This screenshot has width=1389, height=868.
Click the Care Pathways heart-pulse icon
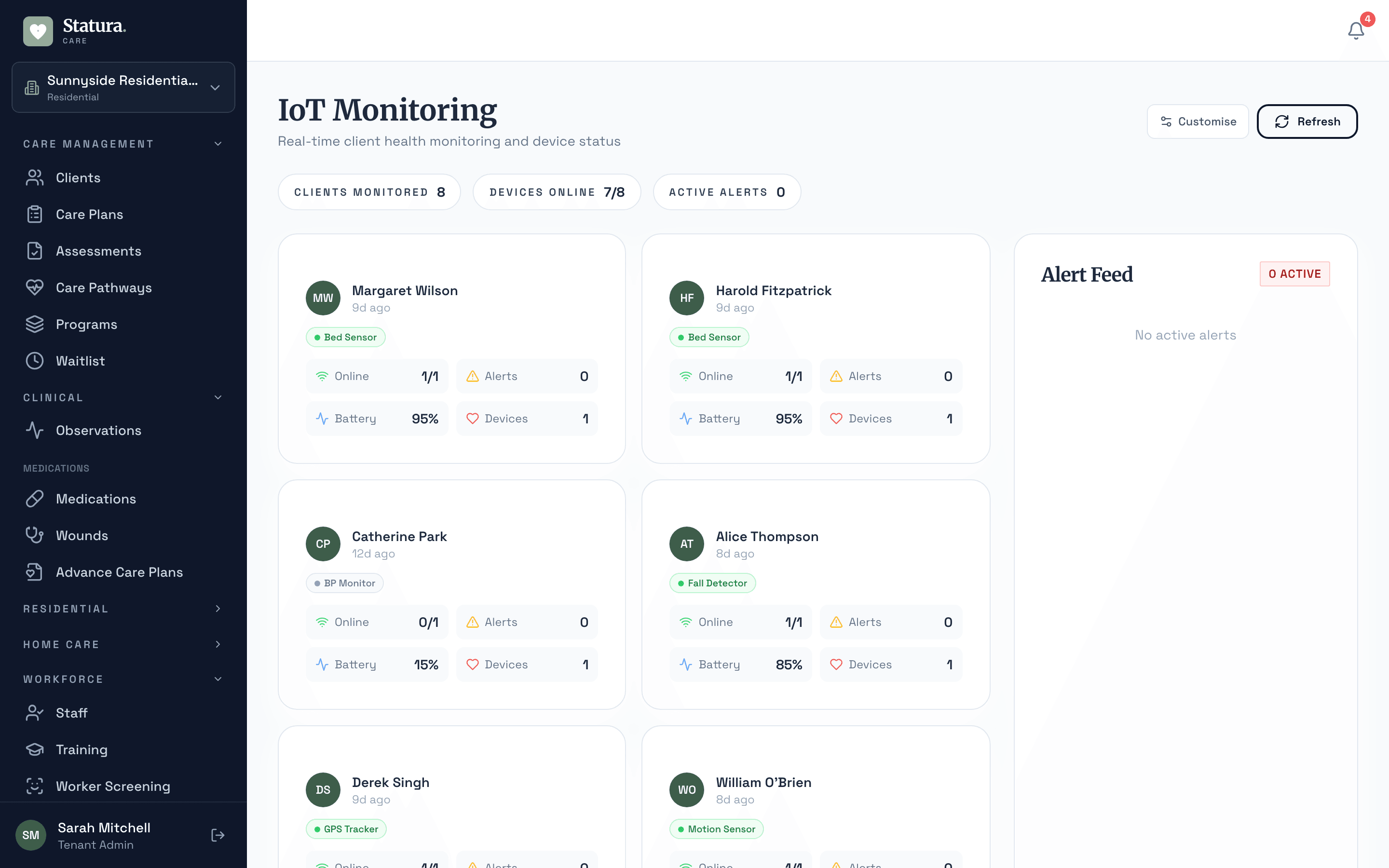point(34,287)
